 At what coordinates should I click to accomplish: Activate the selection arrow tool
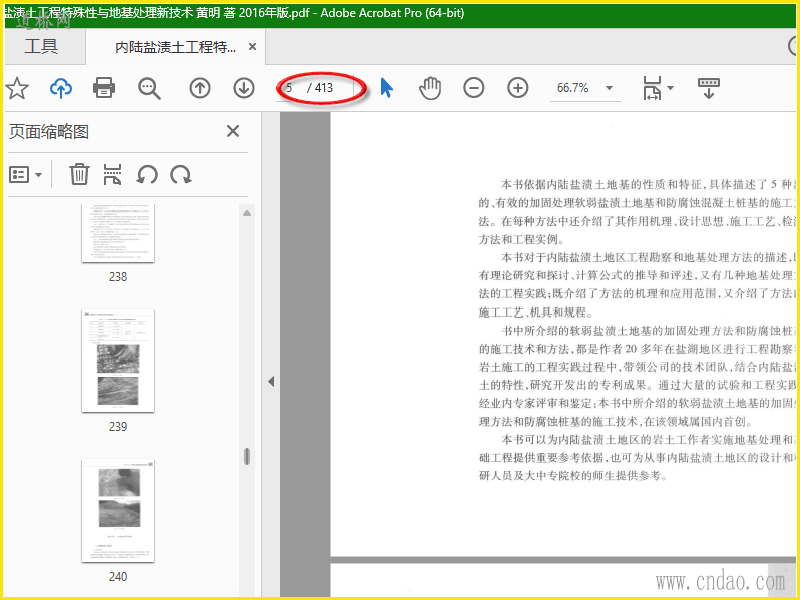[387, 88]
